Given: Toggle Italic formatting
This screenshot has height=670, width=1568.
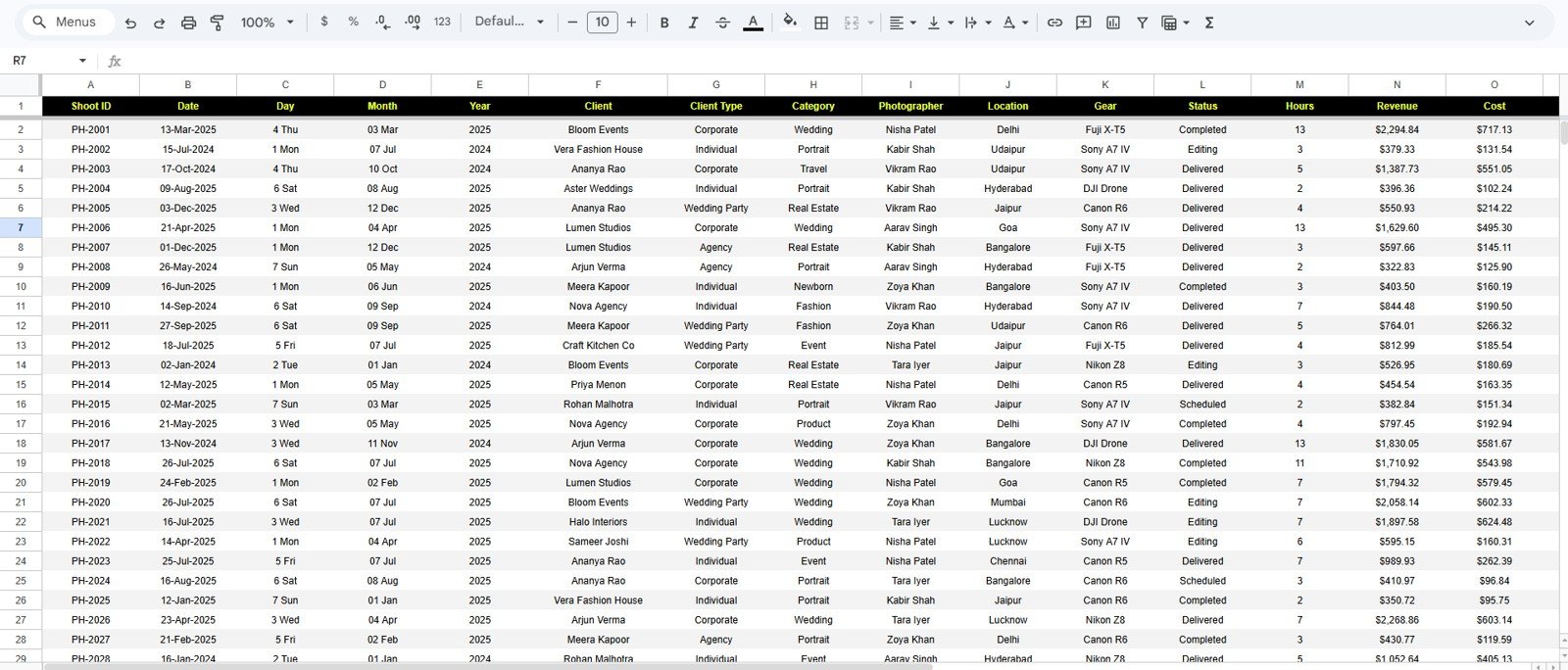Looking at the screenshot, I should click(694, 23).
